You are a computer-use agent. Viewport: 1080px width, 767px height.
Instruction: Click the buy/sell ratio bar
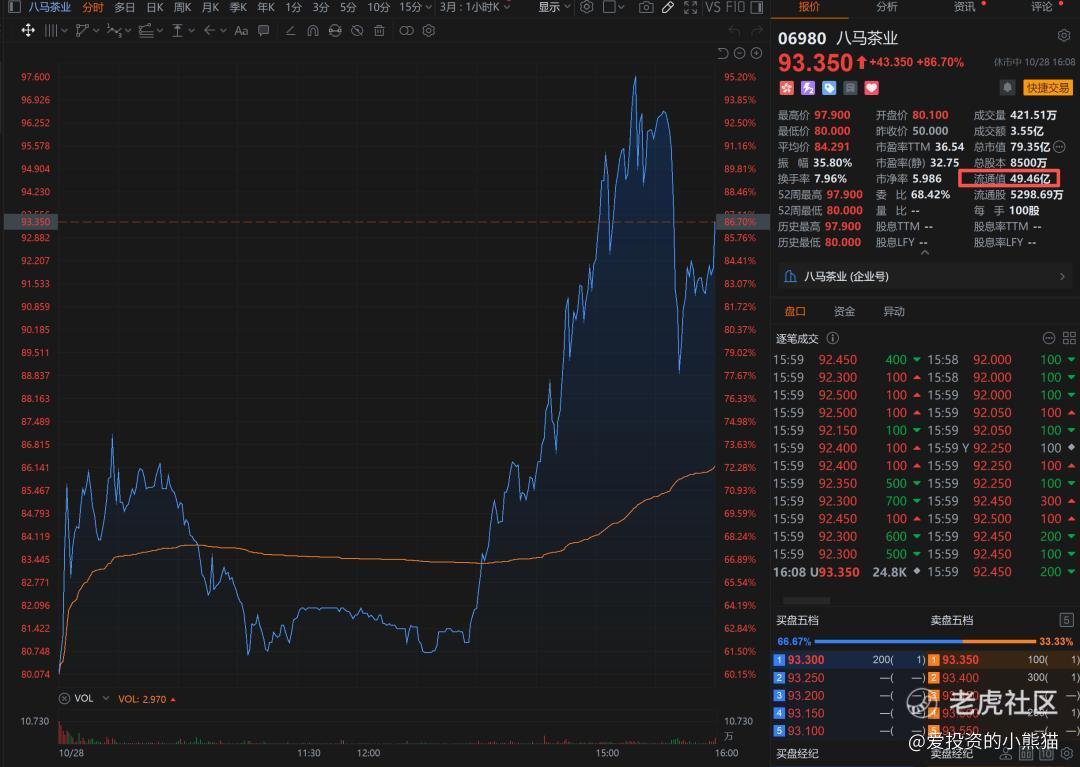[x=925, y=641]
